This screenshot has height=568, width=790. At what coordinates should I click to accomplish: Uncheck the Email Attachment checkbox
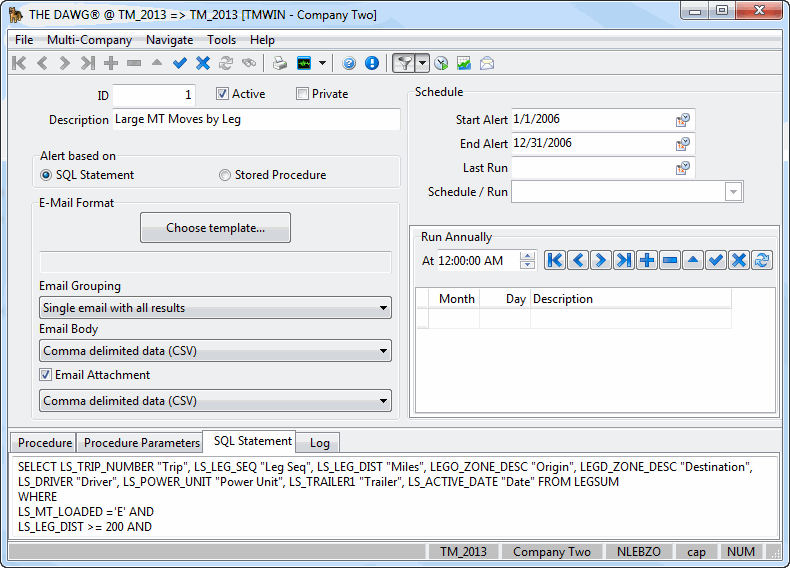coord(46,375)
